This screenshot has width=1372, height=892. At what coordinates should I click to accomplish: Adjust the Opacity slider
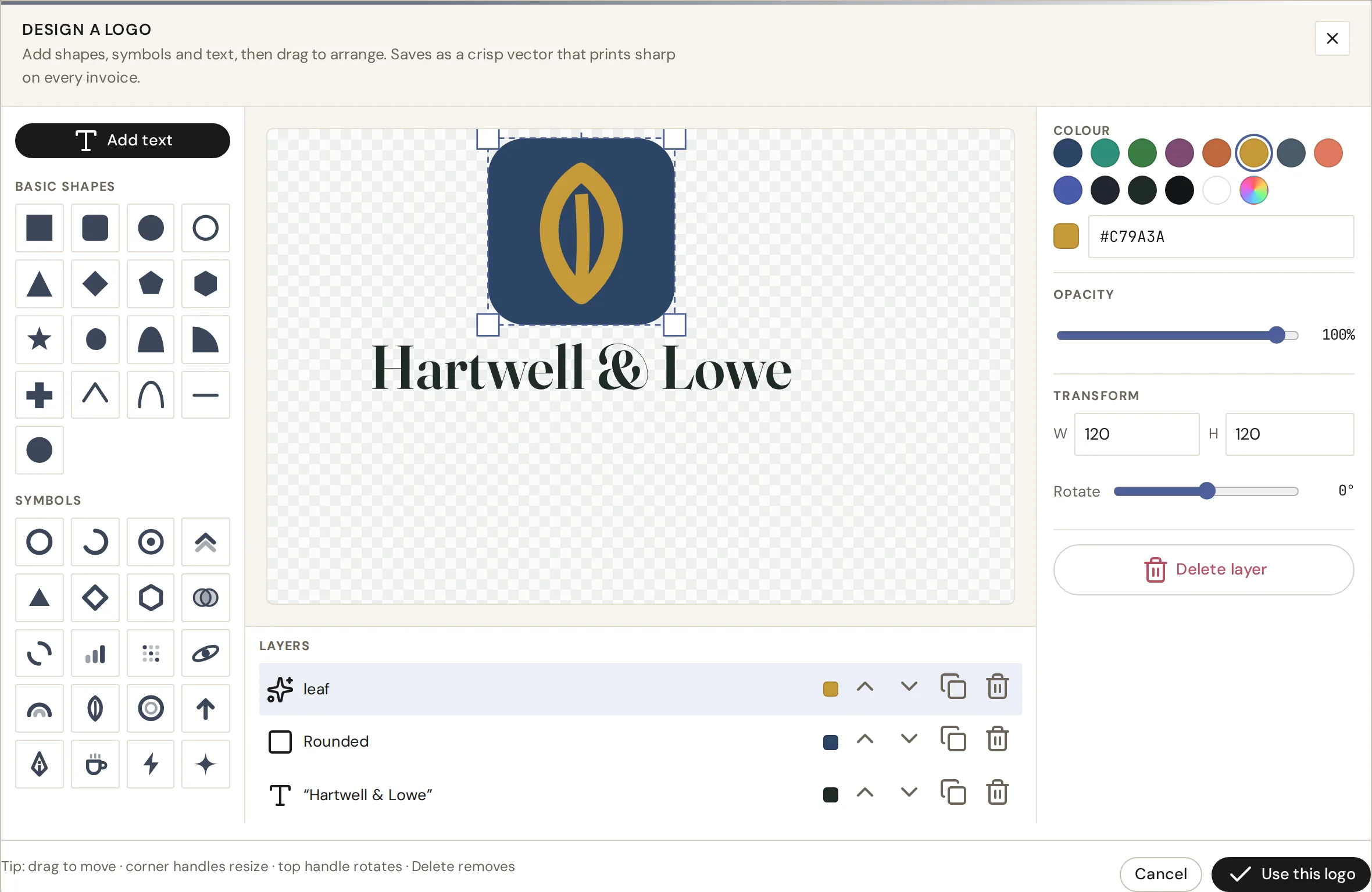[x=1177, y=336]
